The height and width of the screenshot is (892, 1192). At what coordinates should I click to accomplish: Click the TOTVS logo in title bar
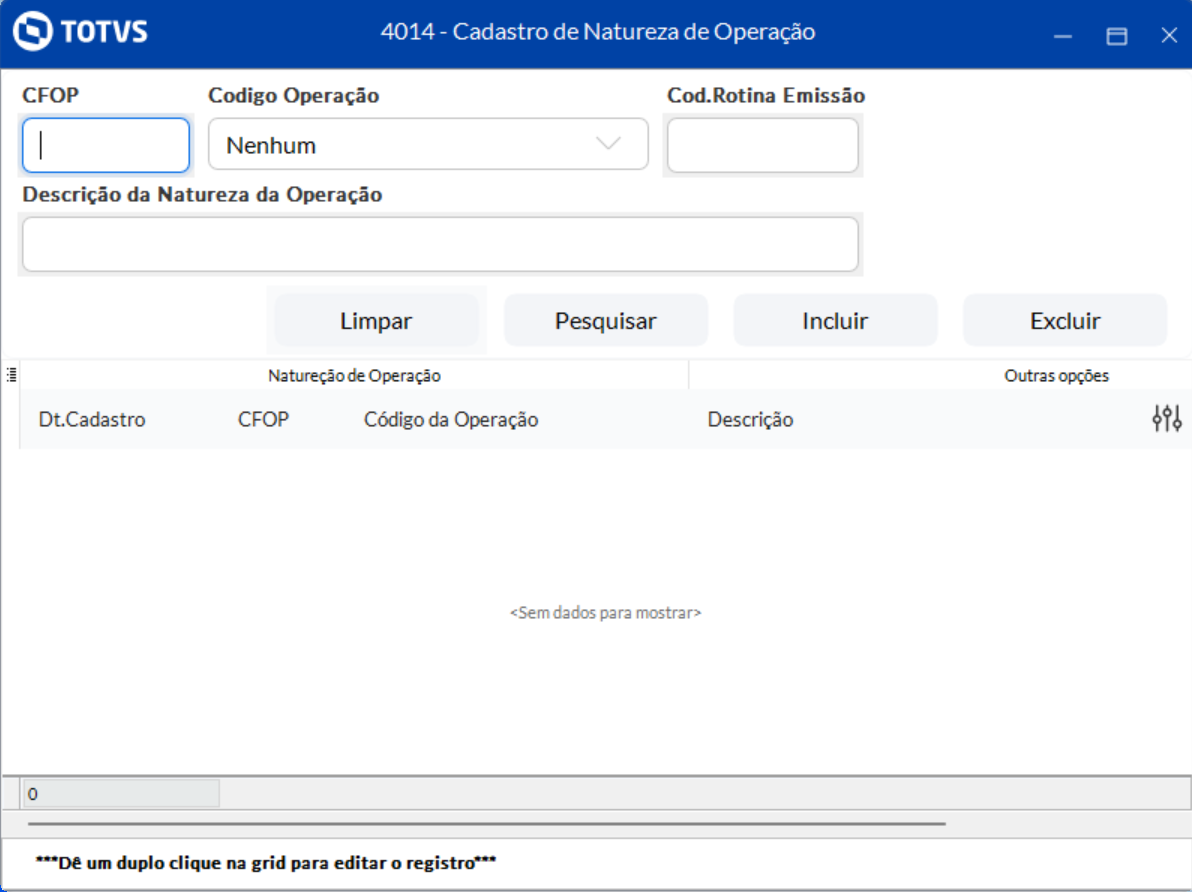[80, 32]
